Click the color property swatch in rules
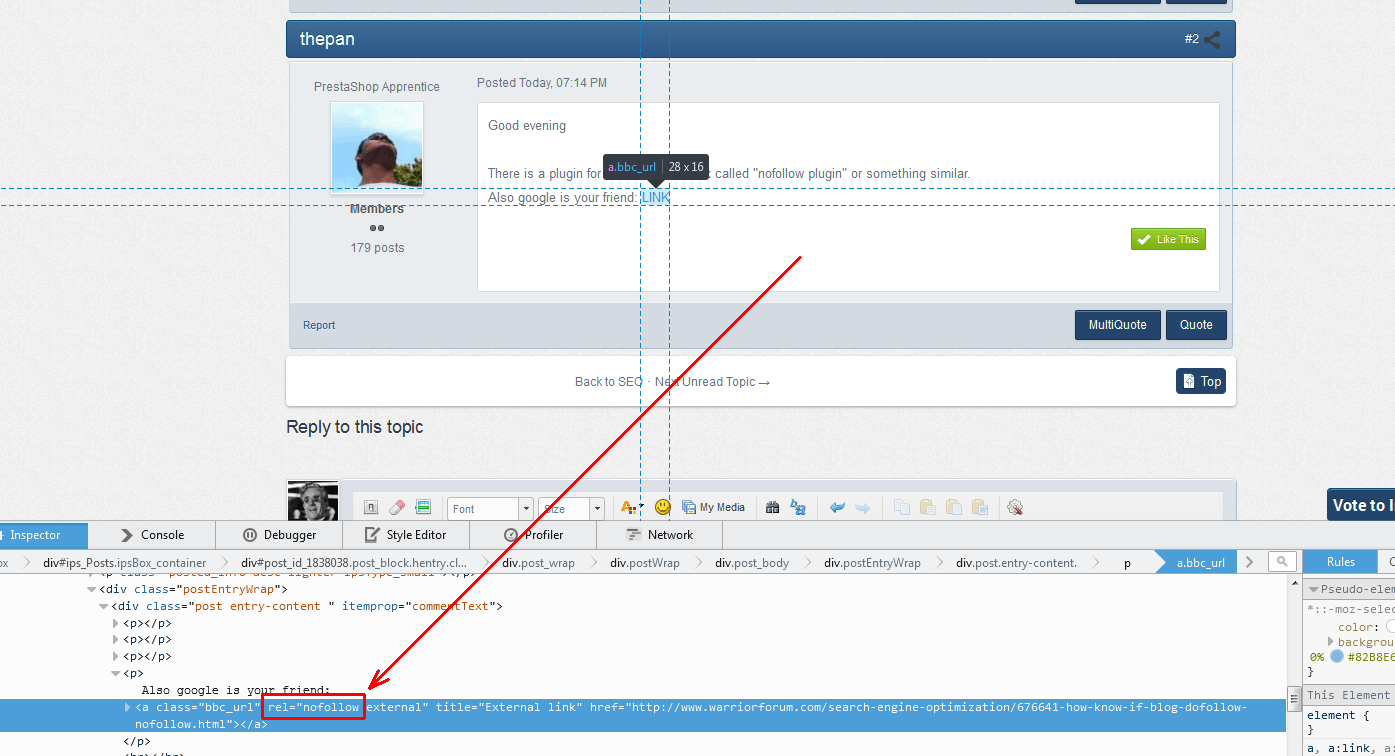Image resolution: width=1395 pixels, height=756 pixels. (1389, 627)
